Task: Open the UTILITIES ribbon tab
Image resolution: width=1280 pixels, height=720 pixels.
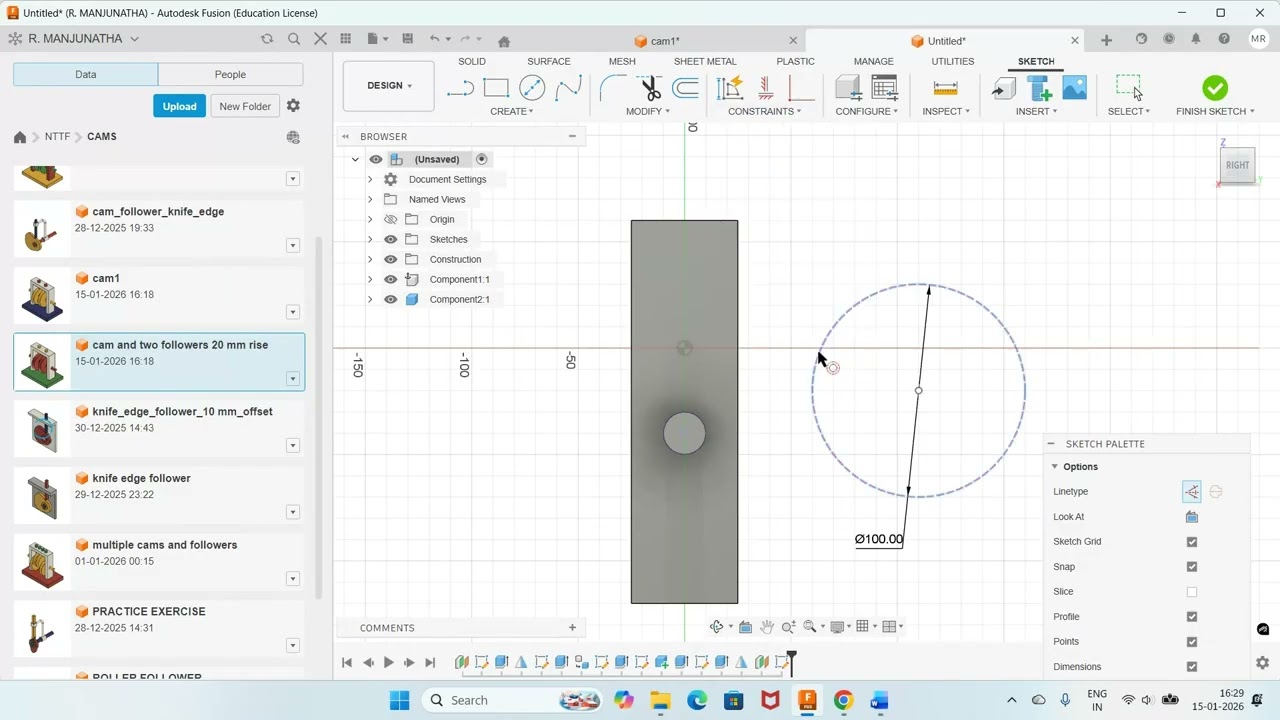Action: pyautogui.click(x=953, y=61)
